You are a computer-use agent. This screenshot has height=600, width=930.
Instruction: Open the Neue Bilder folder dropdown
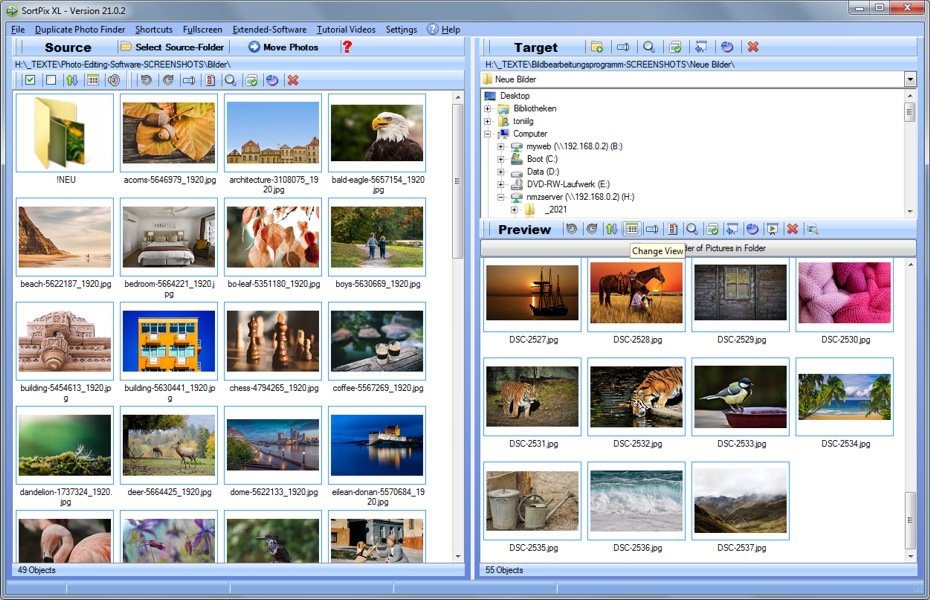(910, 79)
